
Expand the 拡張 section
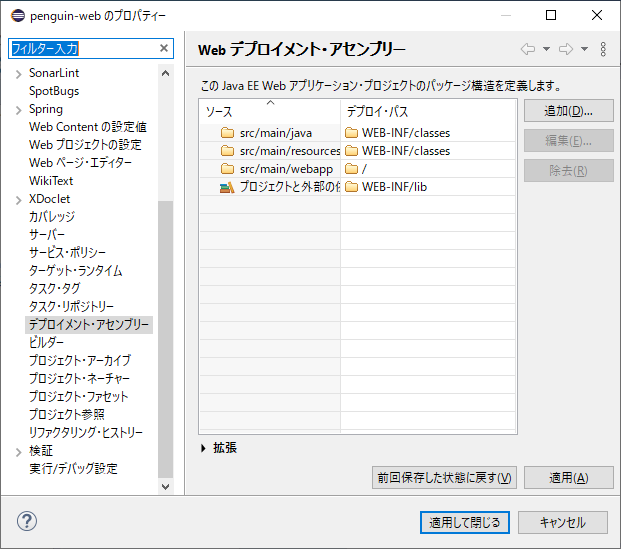203,448
